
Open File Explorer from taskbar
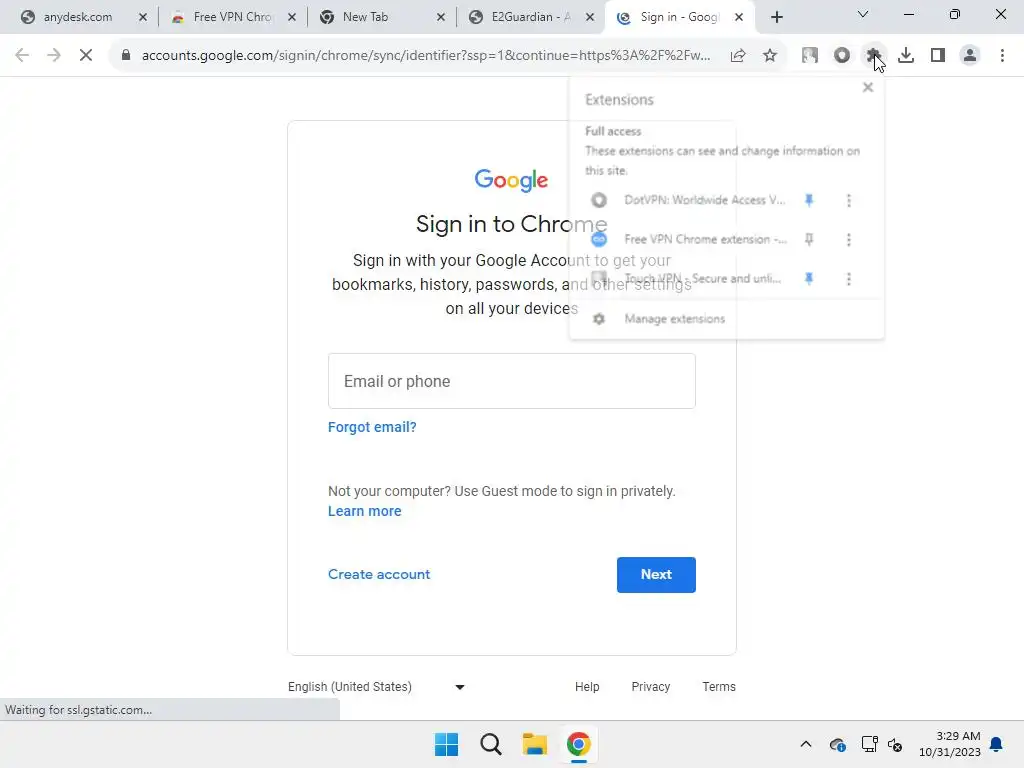(534, 744)
